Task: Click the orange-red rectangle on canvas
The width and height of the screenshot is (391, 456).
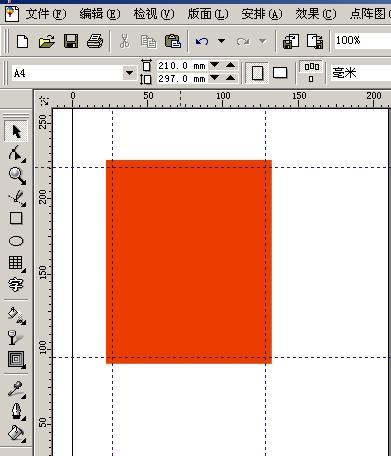Action: point(189,262)
